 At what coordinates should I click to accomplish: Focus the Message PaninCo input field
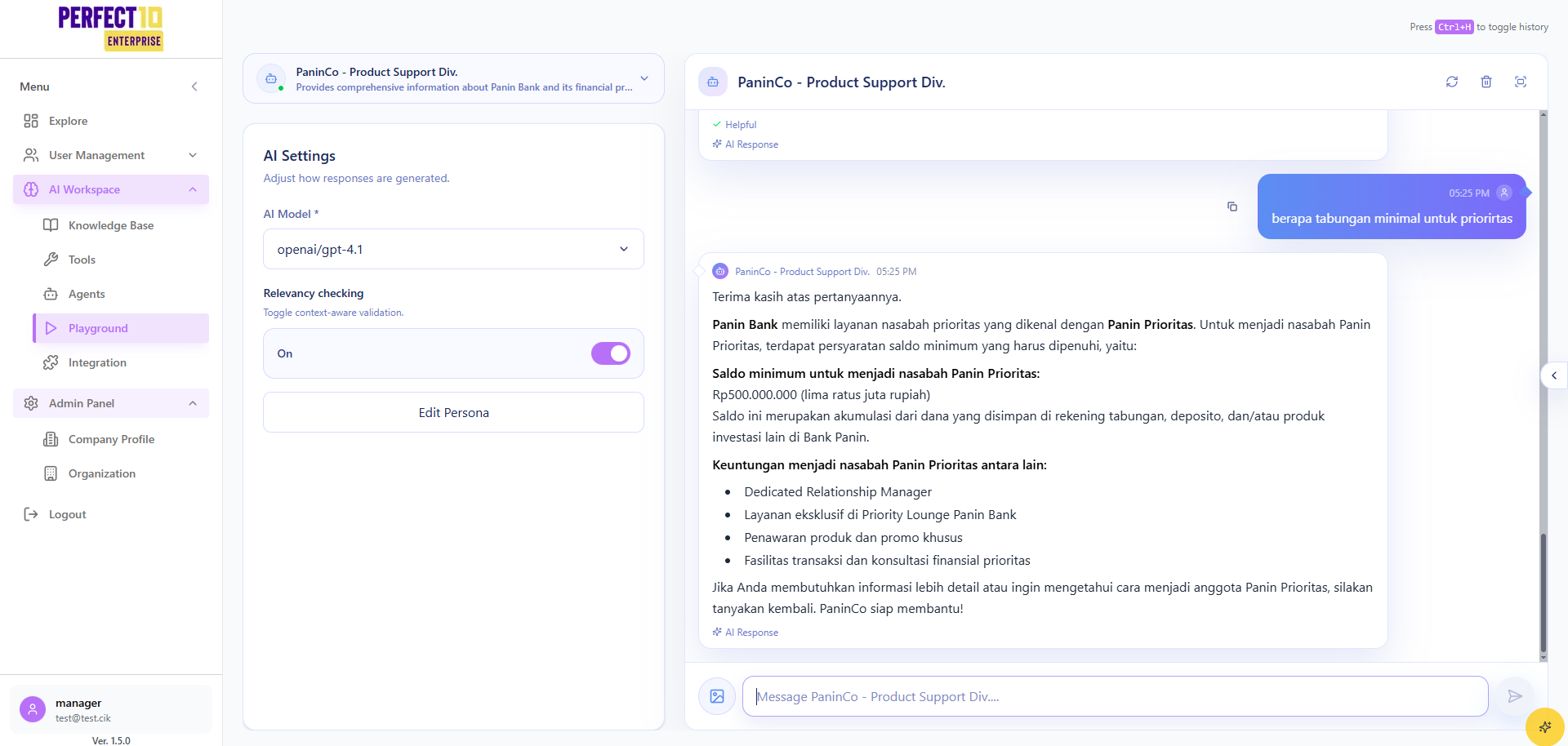pos(1115,696)
